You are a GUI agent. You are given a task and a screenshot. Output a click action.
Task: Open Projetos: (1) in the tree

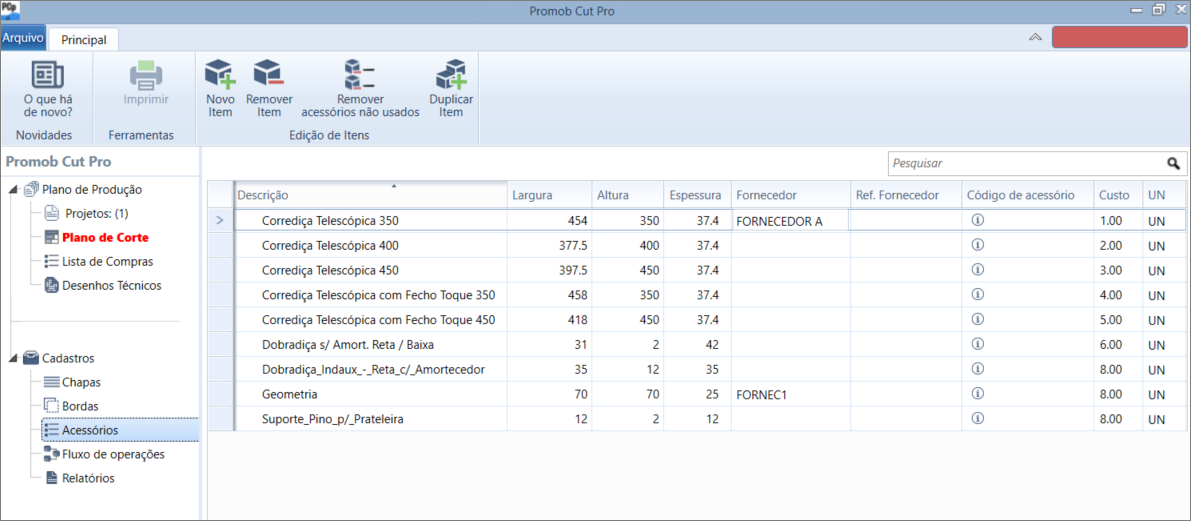coord(96,213)
